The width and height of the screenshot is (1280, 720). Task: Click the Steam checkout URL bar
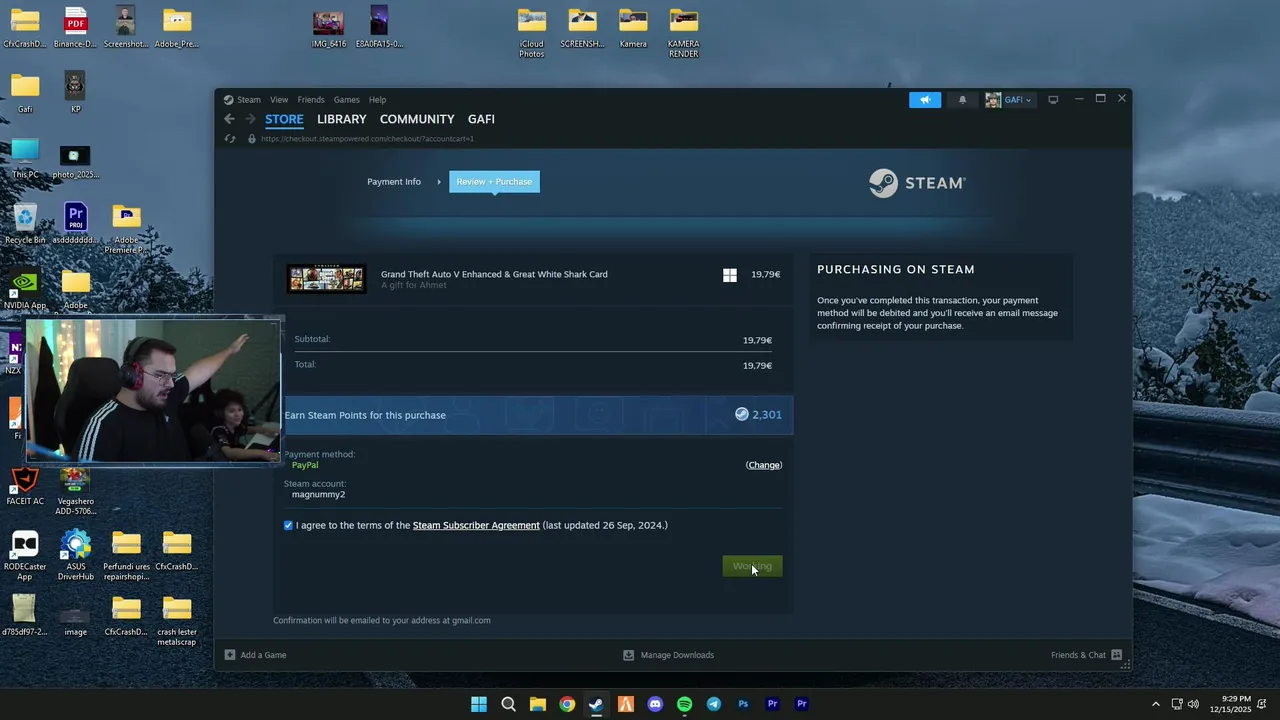coord(367,139)
